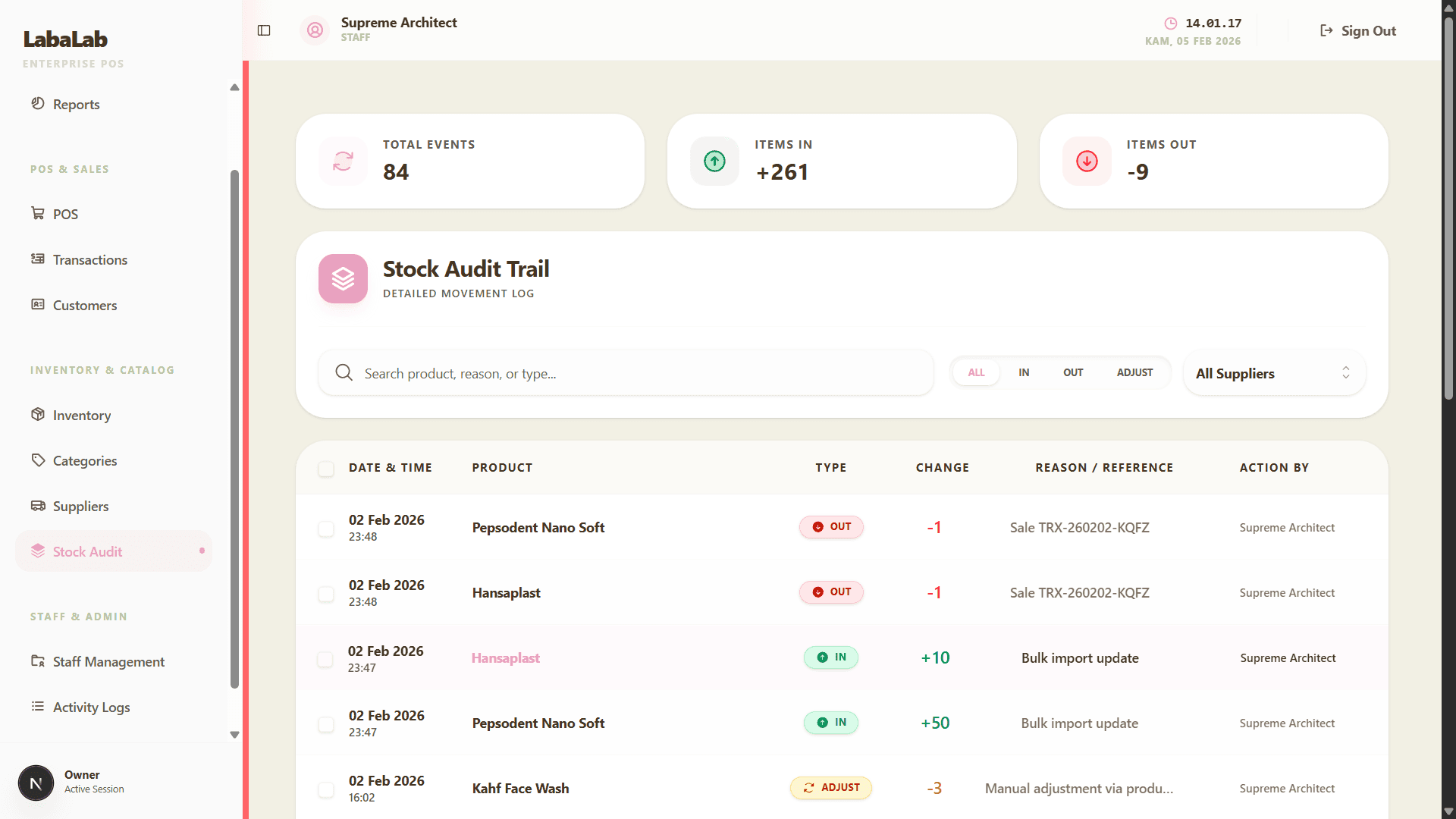Click the Items In up-arrow icon
Image resolution: width=1456 pixels, height=819 pixels.
click(x=714, y=161)
